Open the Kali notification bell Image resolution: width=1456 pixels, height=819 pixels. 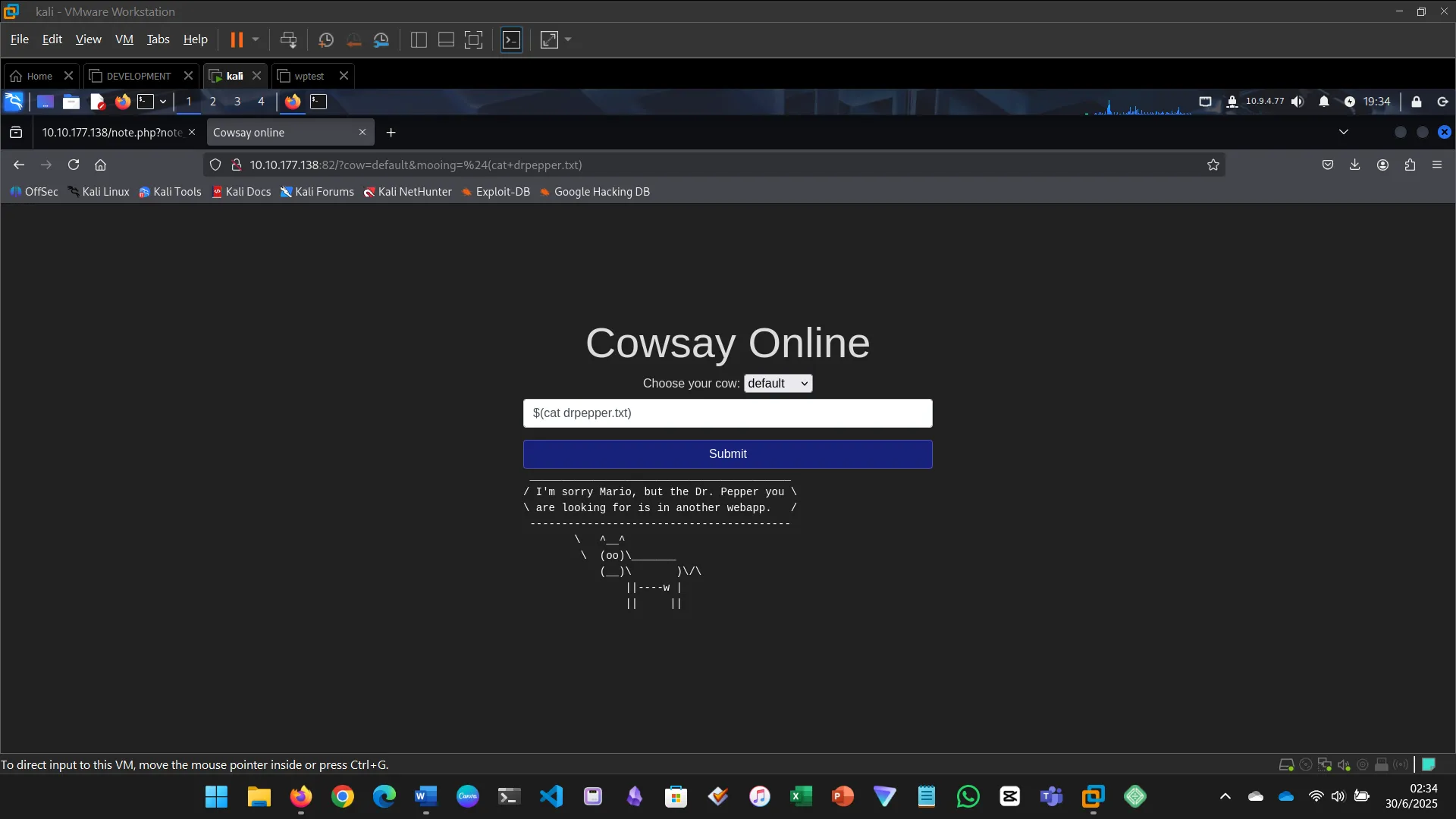click(1323, 101)
